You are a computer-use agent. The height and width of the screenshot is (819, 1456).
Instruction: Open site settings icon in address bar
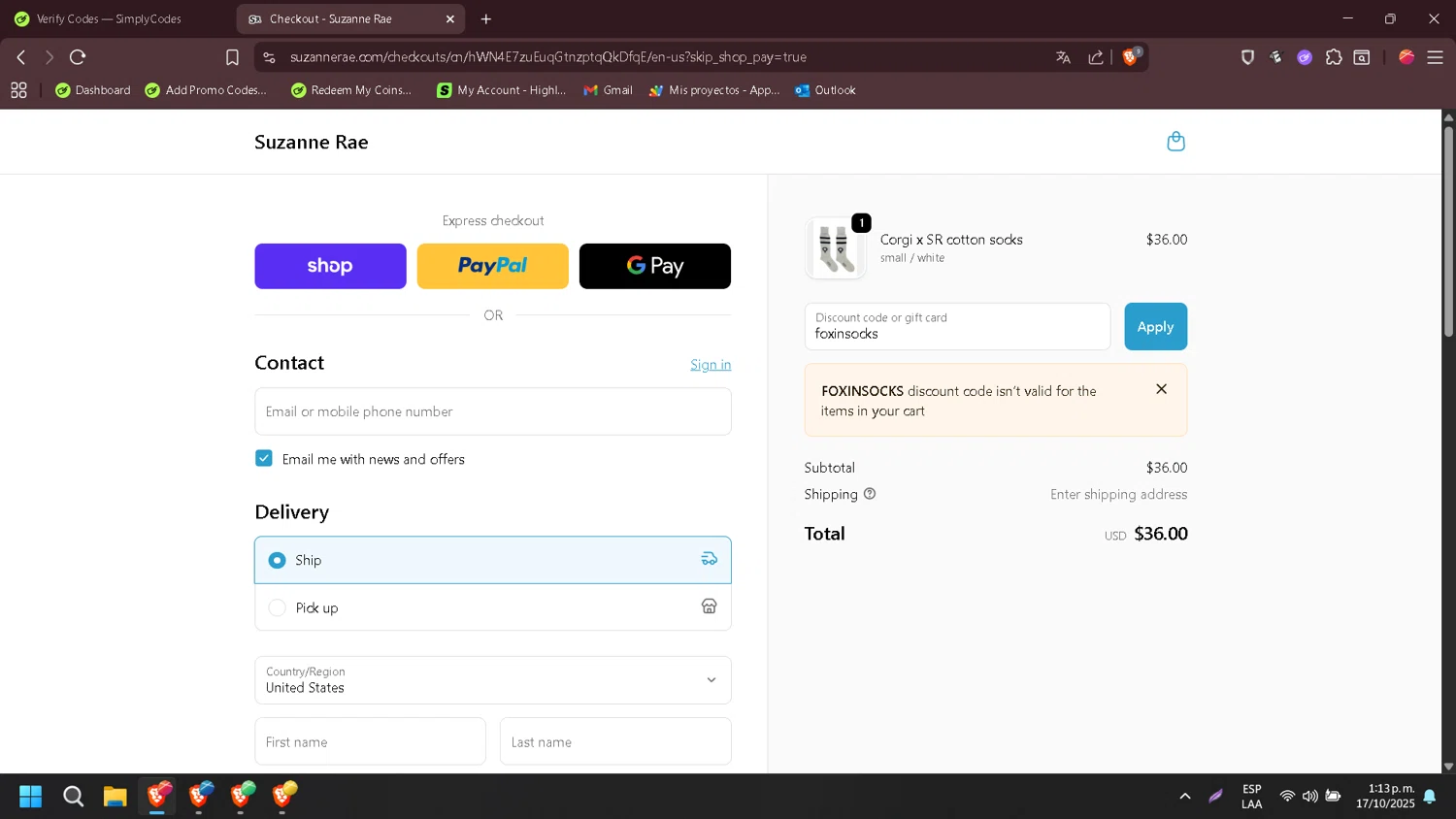click(270, 57)
